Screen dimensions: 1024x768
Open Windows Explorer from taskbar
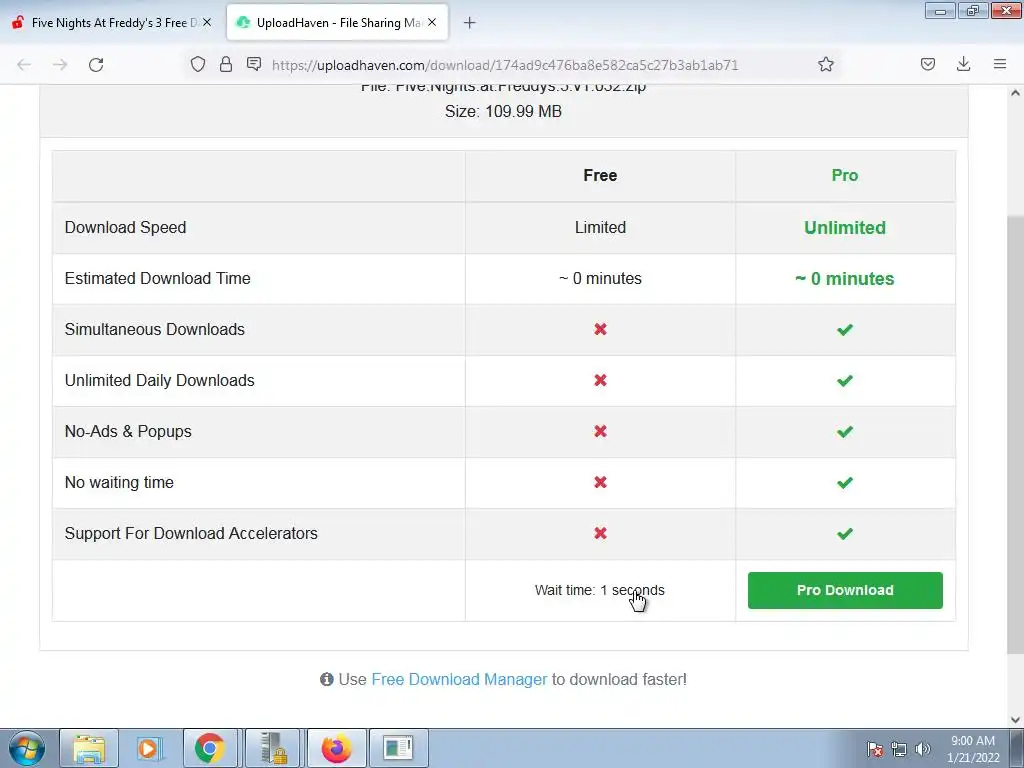[x=89, y=748]
